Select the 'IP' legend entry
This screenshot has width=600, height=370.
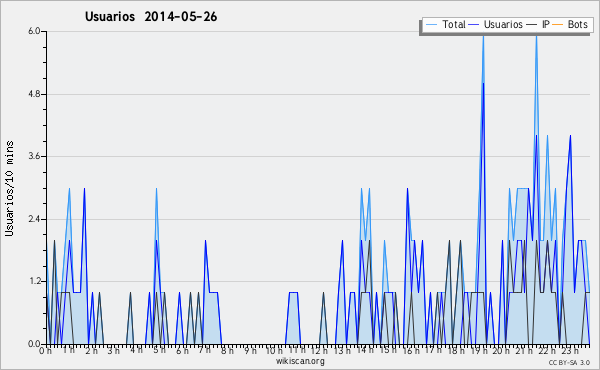(546, 24)
